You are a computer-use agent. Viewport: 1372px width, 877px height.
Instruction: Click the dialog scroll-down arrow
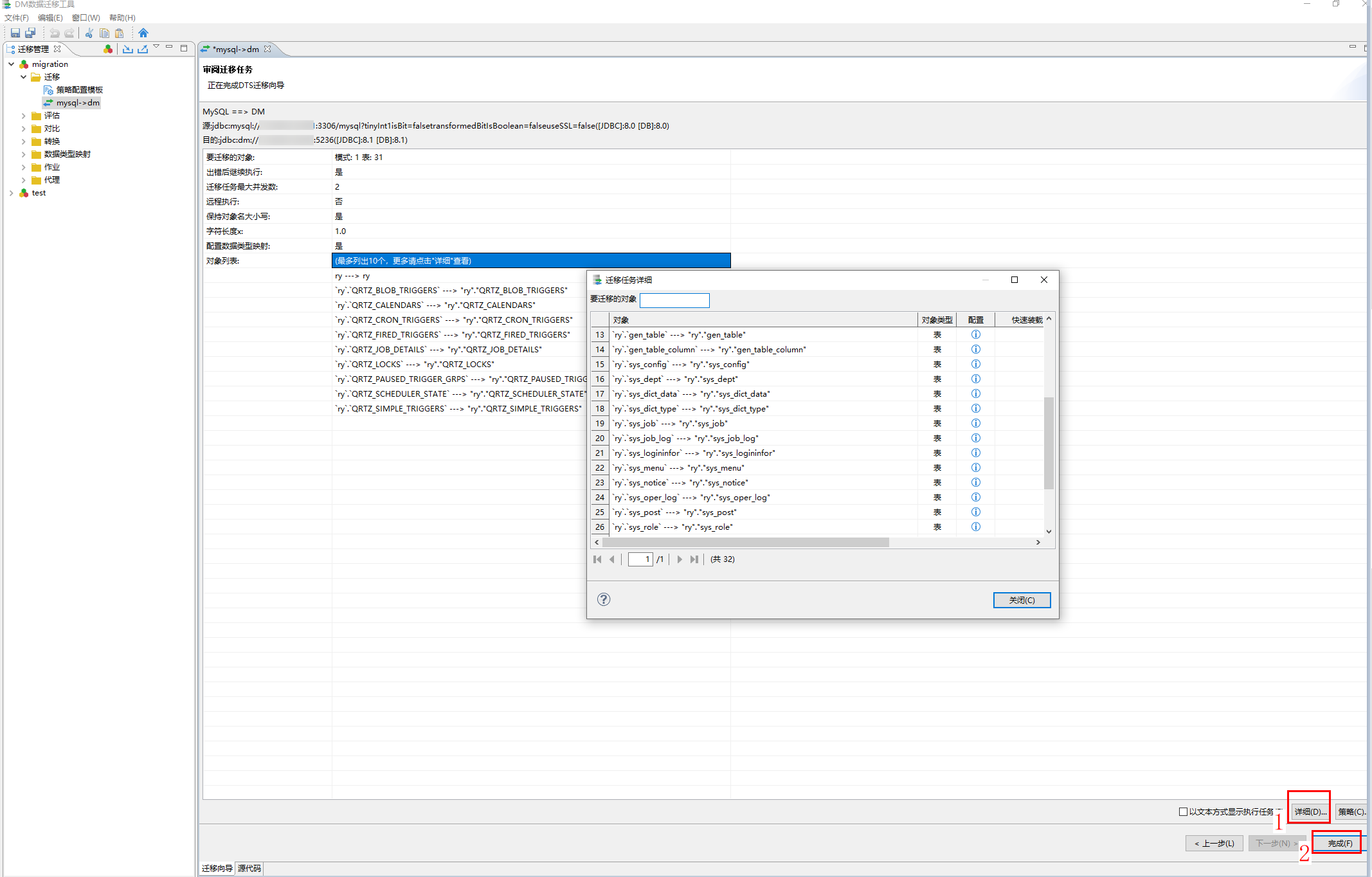[1049, 531]
